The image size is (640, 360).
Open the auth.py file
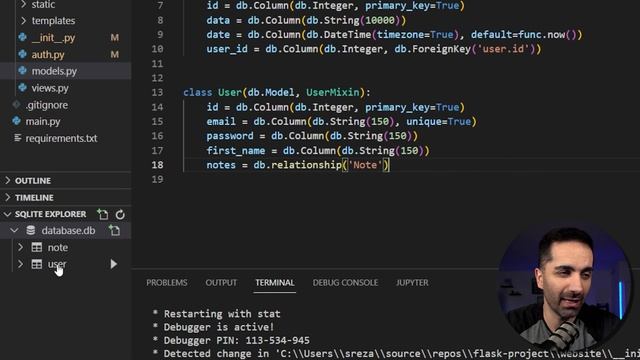click(x=48, y=54)
